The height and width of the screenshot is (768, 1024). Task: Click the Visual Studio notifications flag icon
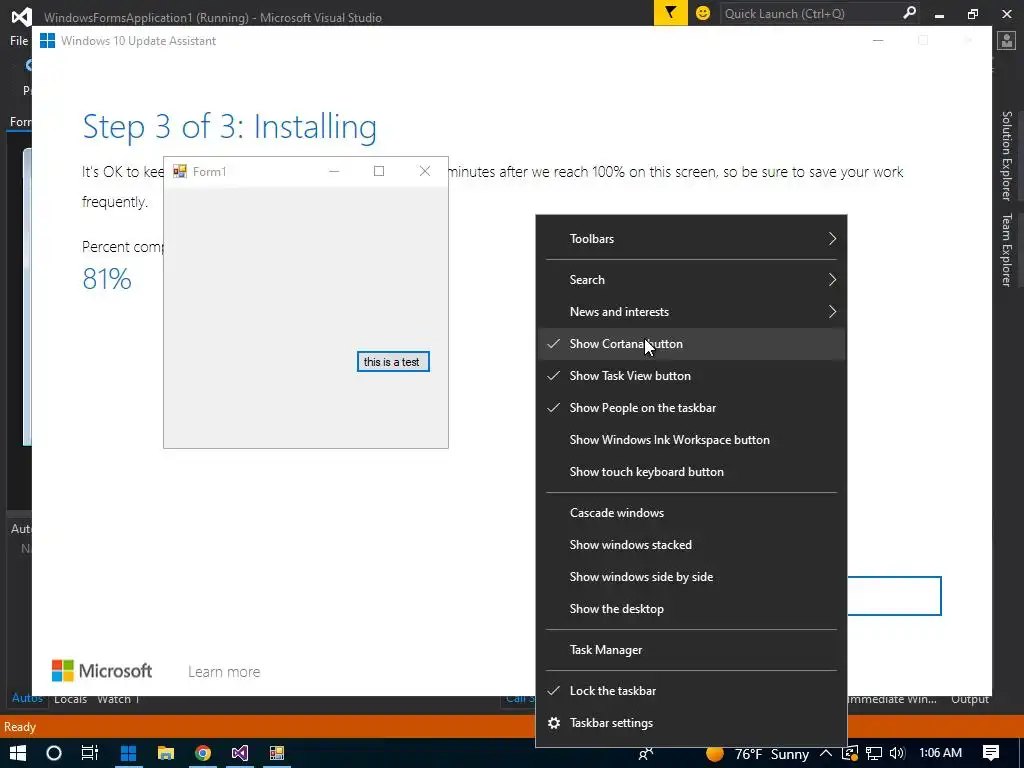pos(671,13)
